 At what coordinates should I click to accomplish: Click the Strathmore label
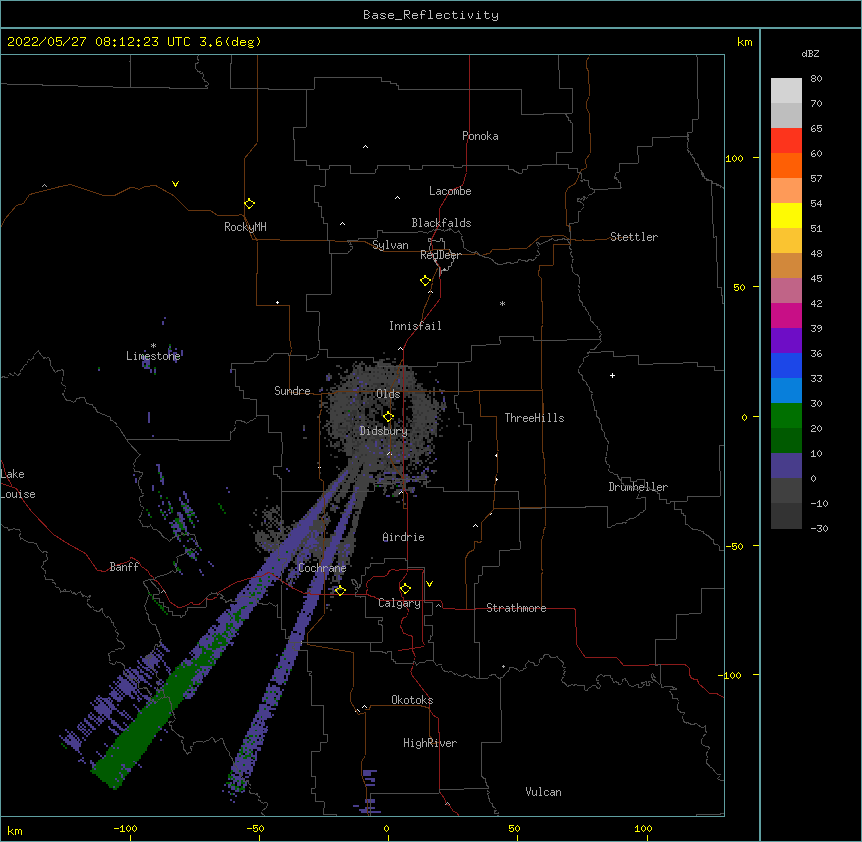[516, 608]
